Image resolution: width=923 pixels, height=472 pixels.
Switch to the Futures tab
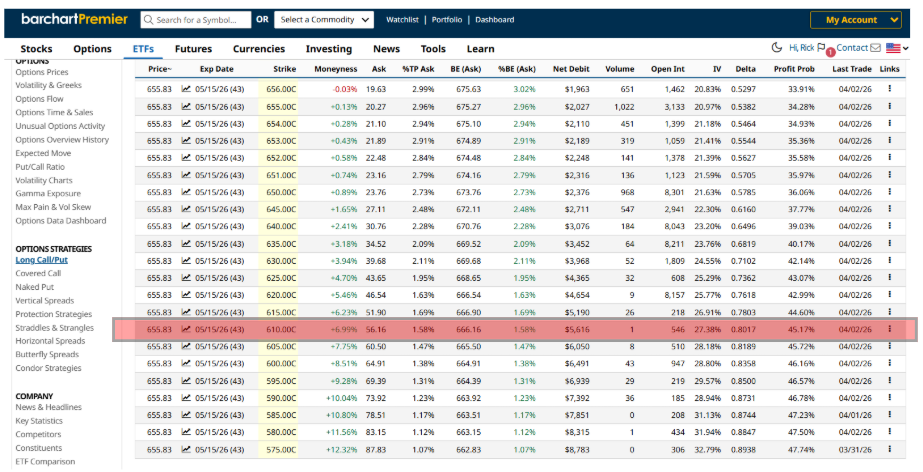coord(193,49)
